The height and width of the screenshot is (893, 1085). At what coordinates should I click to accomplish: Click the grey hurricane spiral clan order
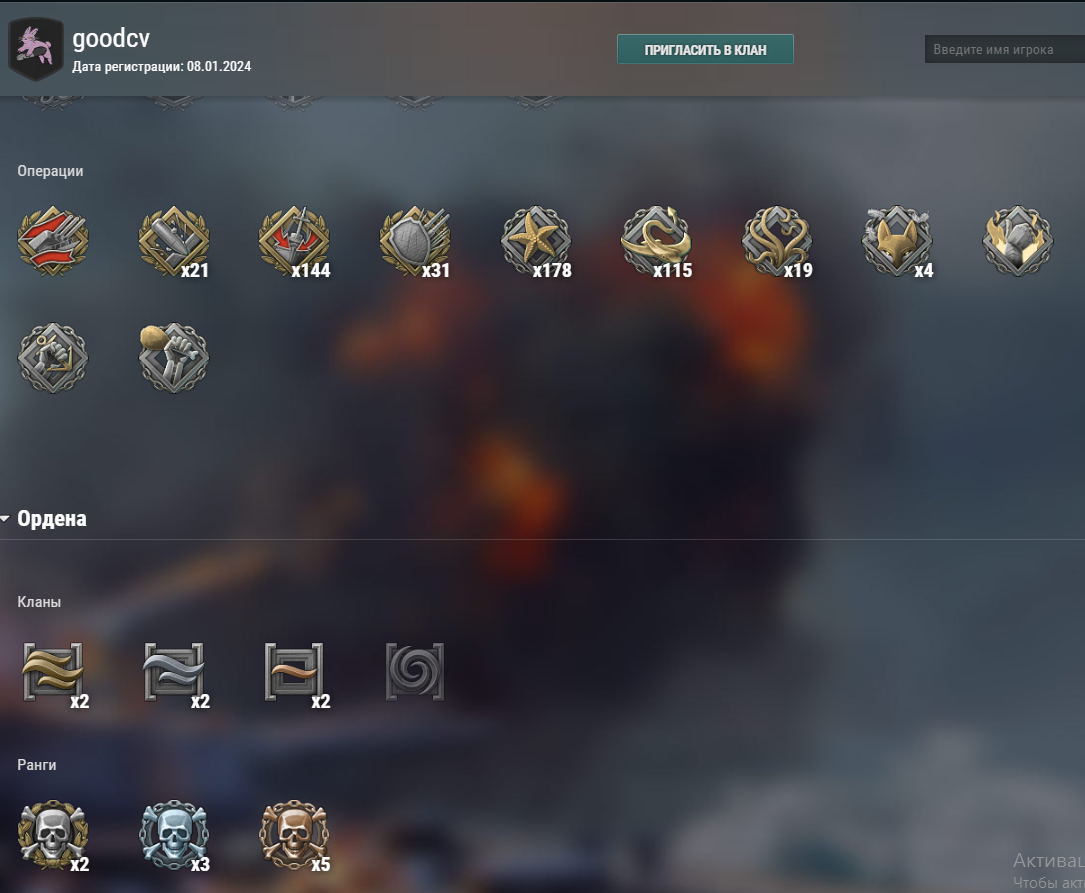click(415, 672)
